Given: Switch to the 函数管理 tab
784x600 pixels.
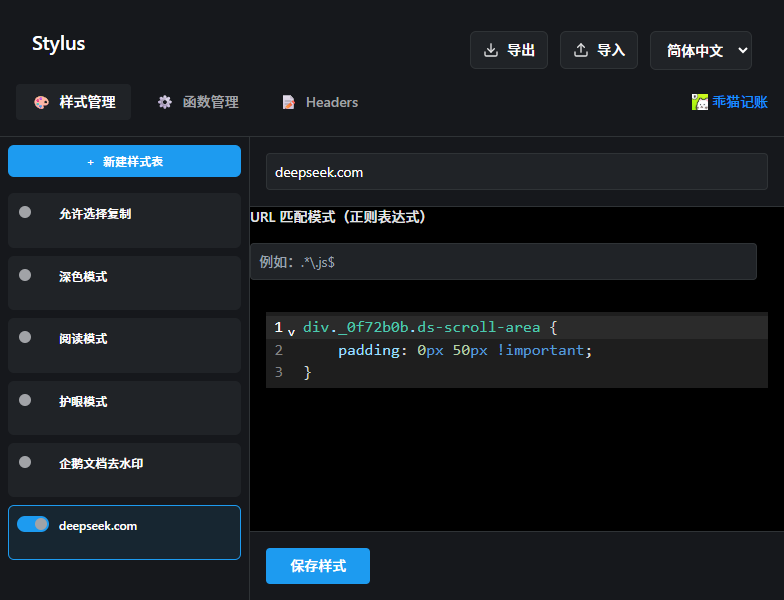Looking at the screenshot, I should pyautogui.click(x=198, y=102).
